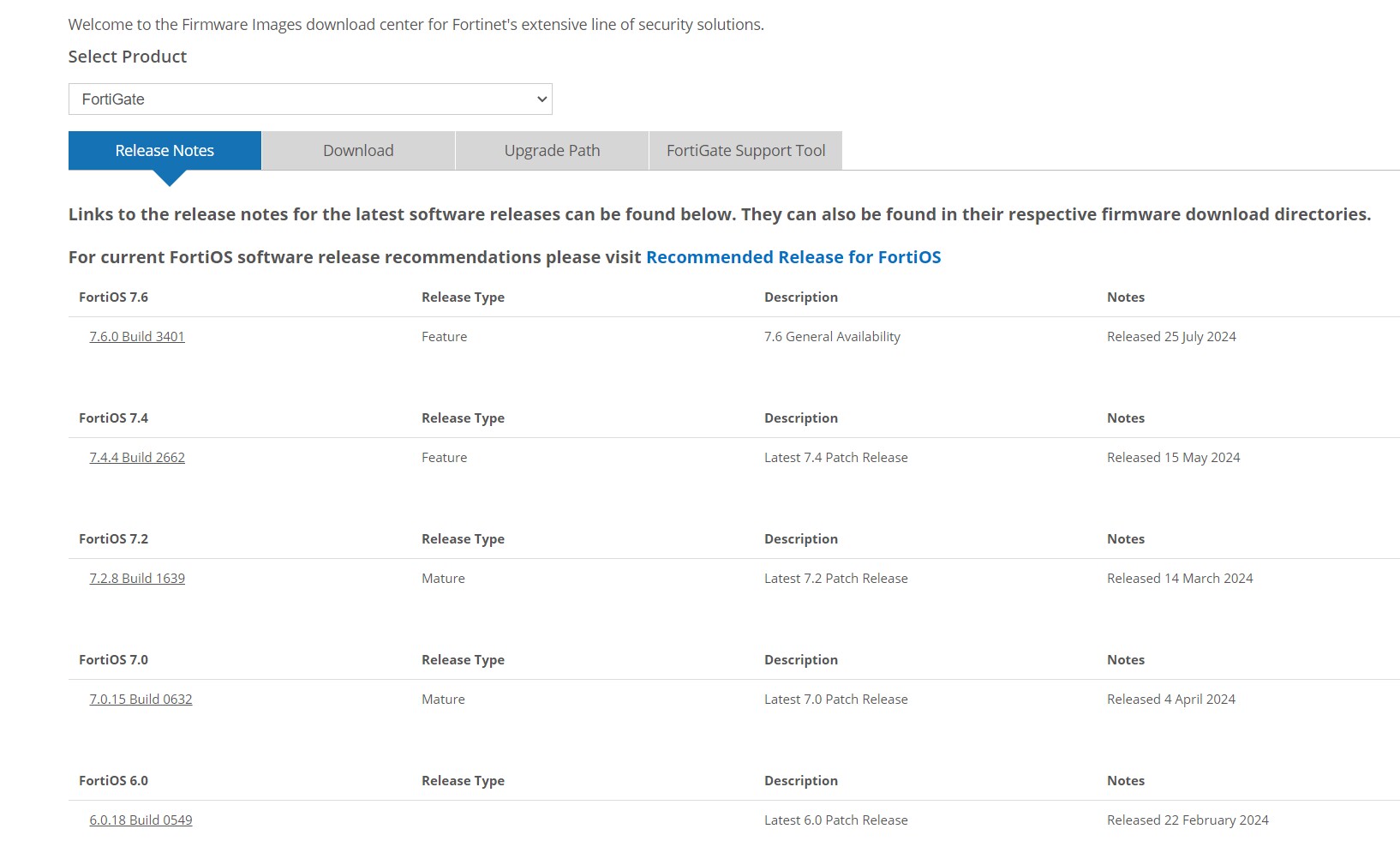Click the note "Released 4 April 2024"
Viewport: 1400px width, 847px height.
pos(1171,700)
